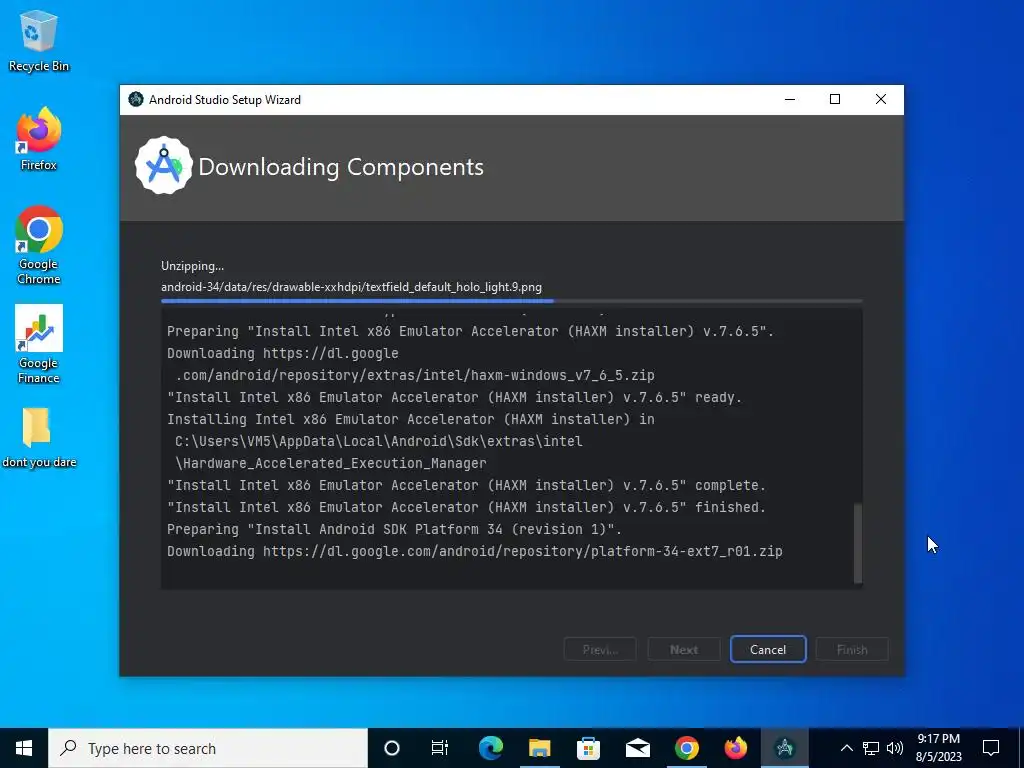
Task: Click the disabled Finish button
Action: [852, 649]
